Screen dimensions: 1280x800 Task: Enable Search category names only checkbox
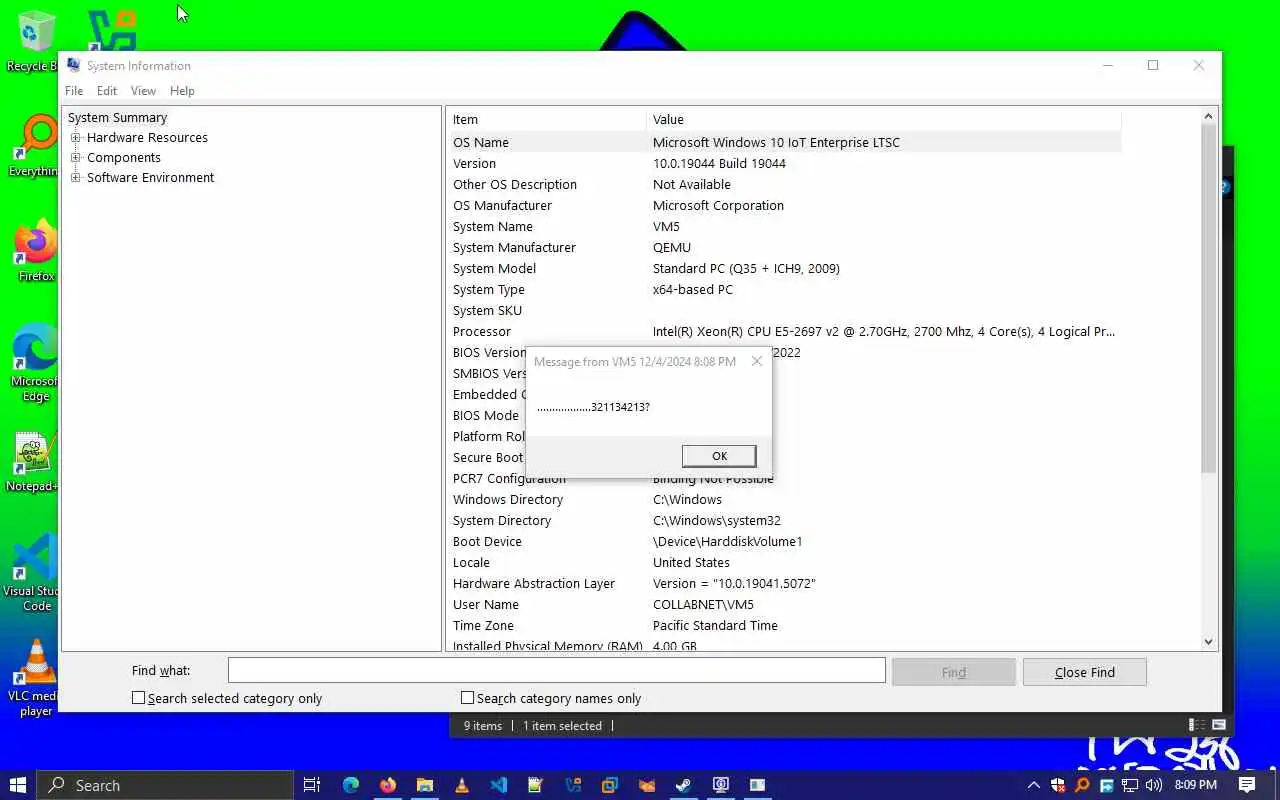pyautogui.click(x=467, y=698)
